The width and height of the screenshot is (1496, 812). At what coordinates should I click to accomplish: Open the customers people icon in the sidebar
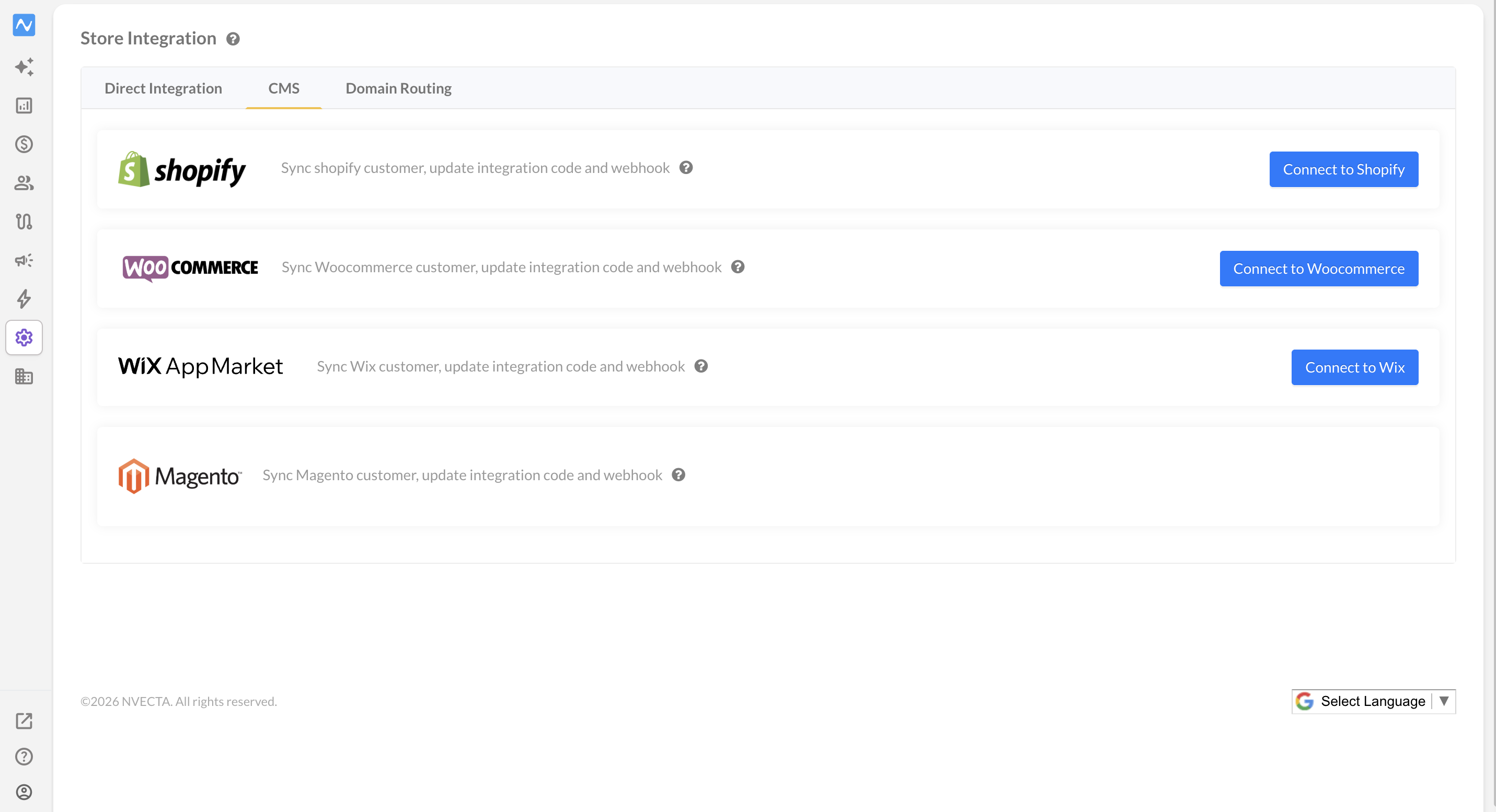[x=24, y=183]
